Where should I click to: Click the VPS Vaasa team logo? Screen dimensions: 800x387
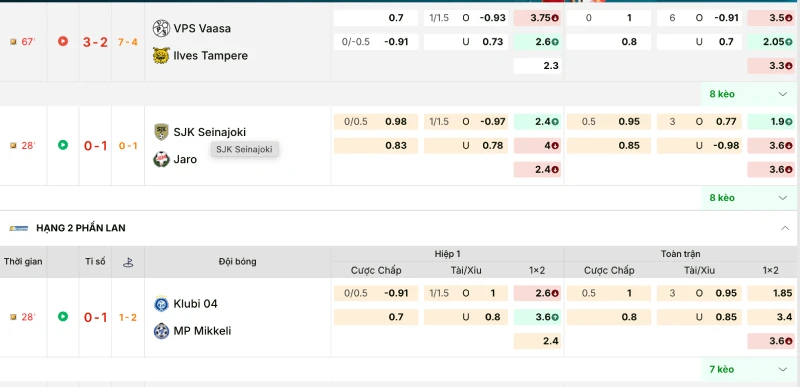[x=161, y=28]
